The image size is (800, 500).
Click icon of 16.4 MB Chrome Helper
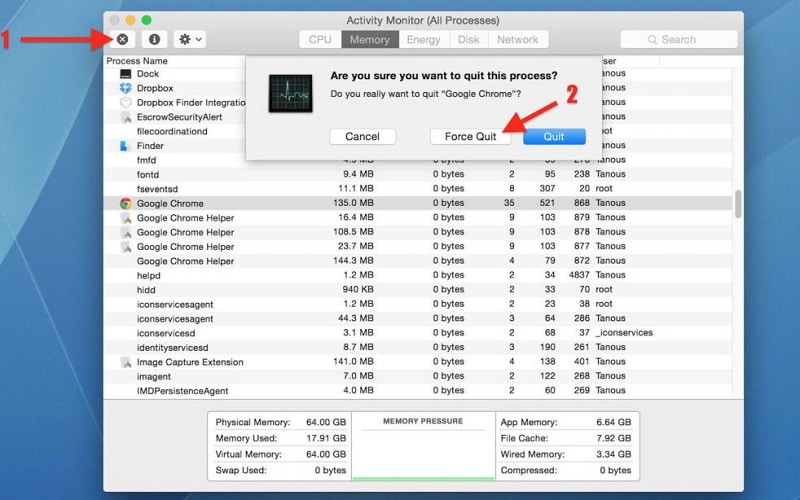[x=126, y=218]
